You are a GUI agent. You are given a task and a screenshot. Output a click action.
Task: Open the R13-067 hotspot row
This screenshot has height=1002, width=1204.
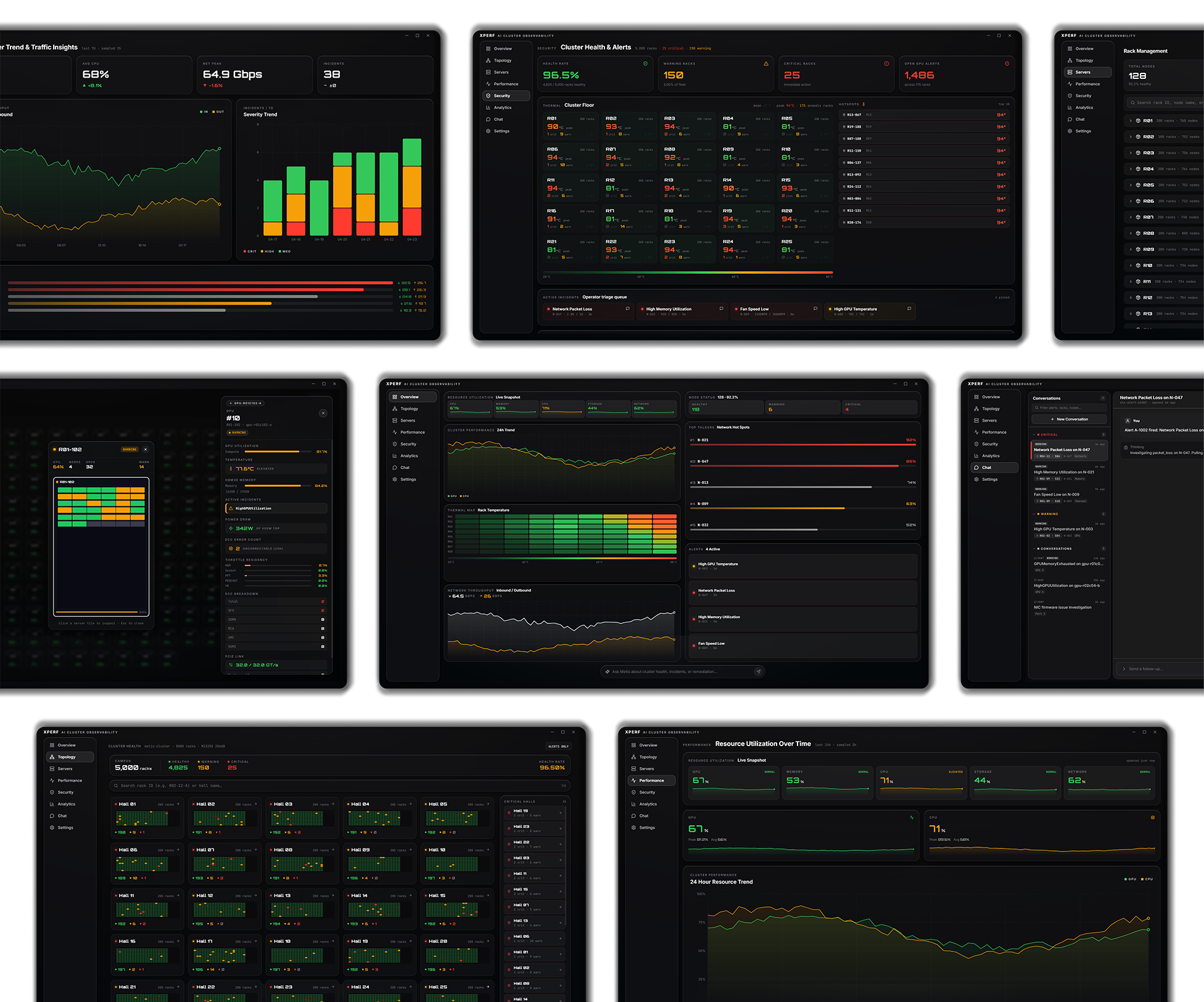pyautogui.click(x=924, y=115)
